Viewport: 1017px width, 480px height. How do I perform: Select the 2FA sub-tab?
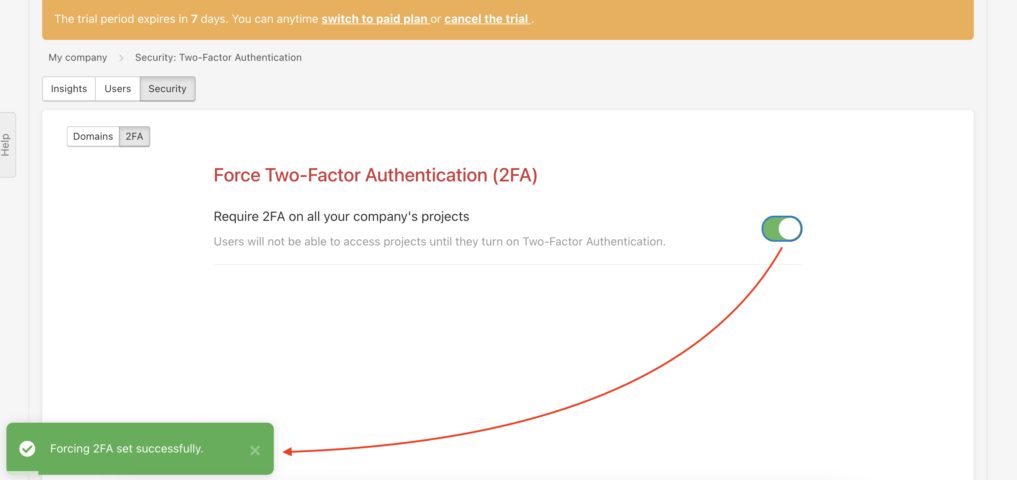(x=134, y=136)
